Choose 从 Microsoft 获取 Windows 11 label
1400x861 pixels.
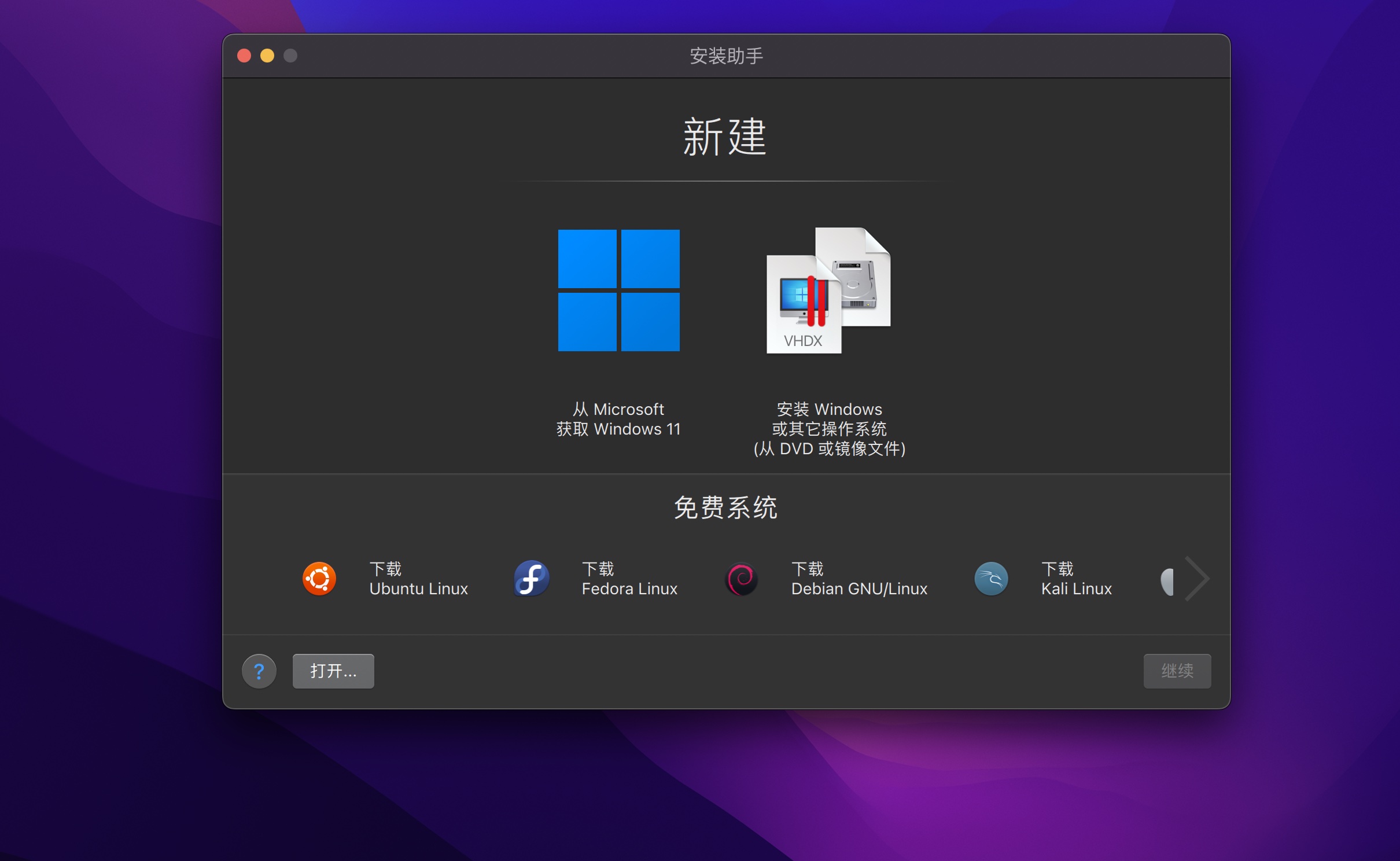618,419
